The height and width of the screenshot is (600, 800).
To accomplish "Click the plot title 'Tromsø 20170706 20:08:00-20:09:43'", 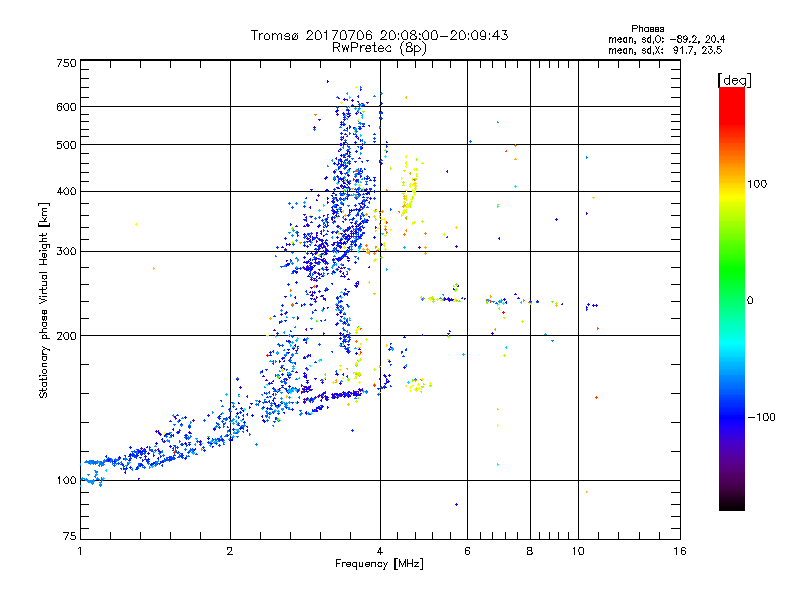I will (380, 35).
